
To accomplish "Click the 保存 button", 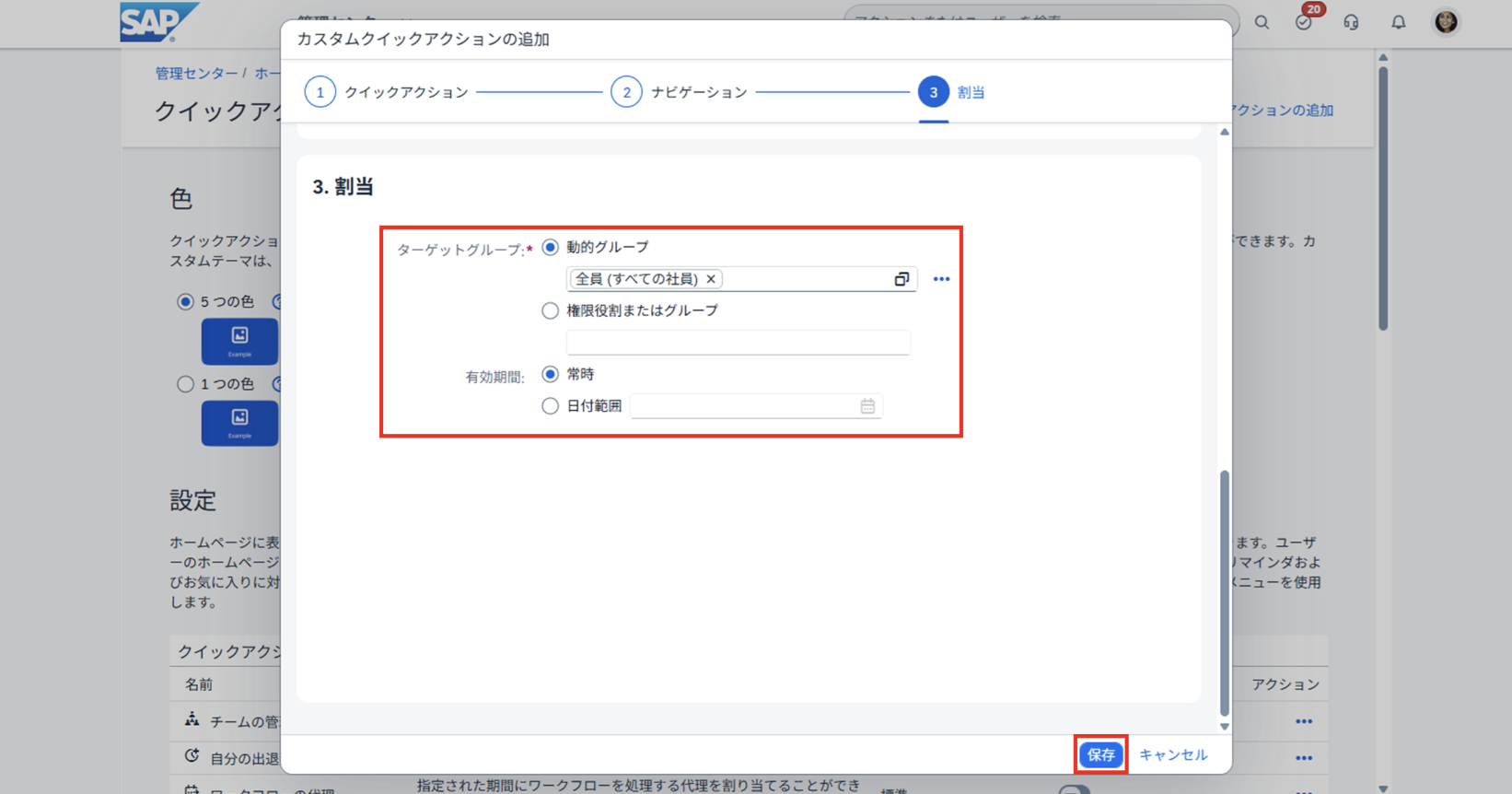I will [1100, 754].
